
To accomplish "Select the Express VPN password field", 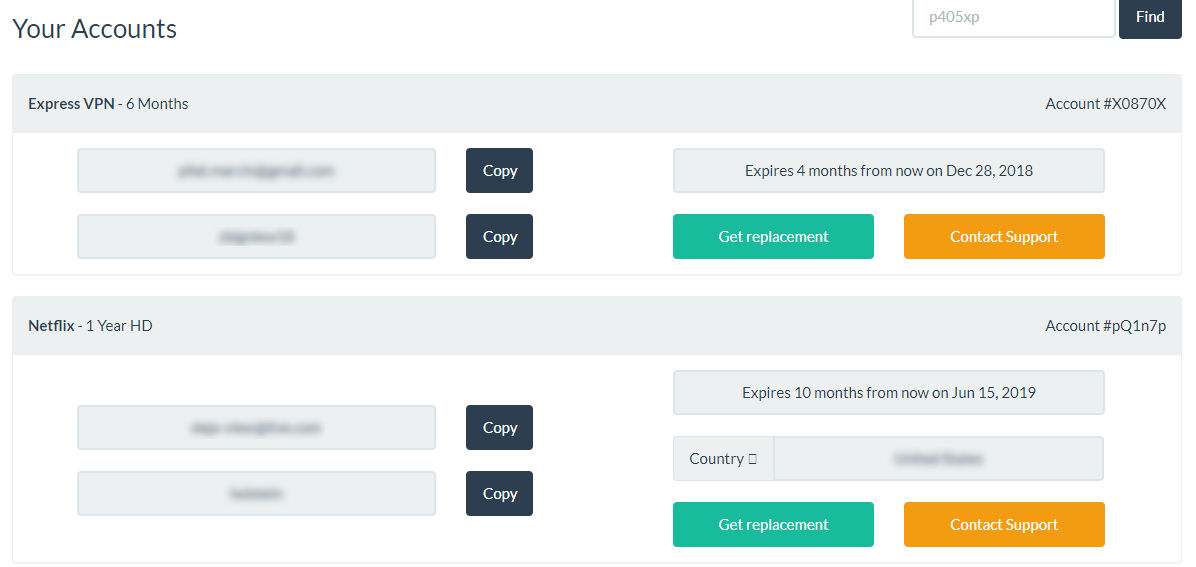I will pyautogui.click(x=256, y=237).
